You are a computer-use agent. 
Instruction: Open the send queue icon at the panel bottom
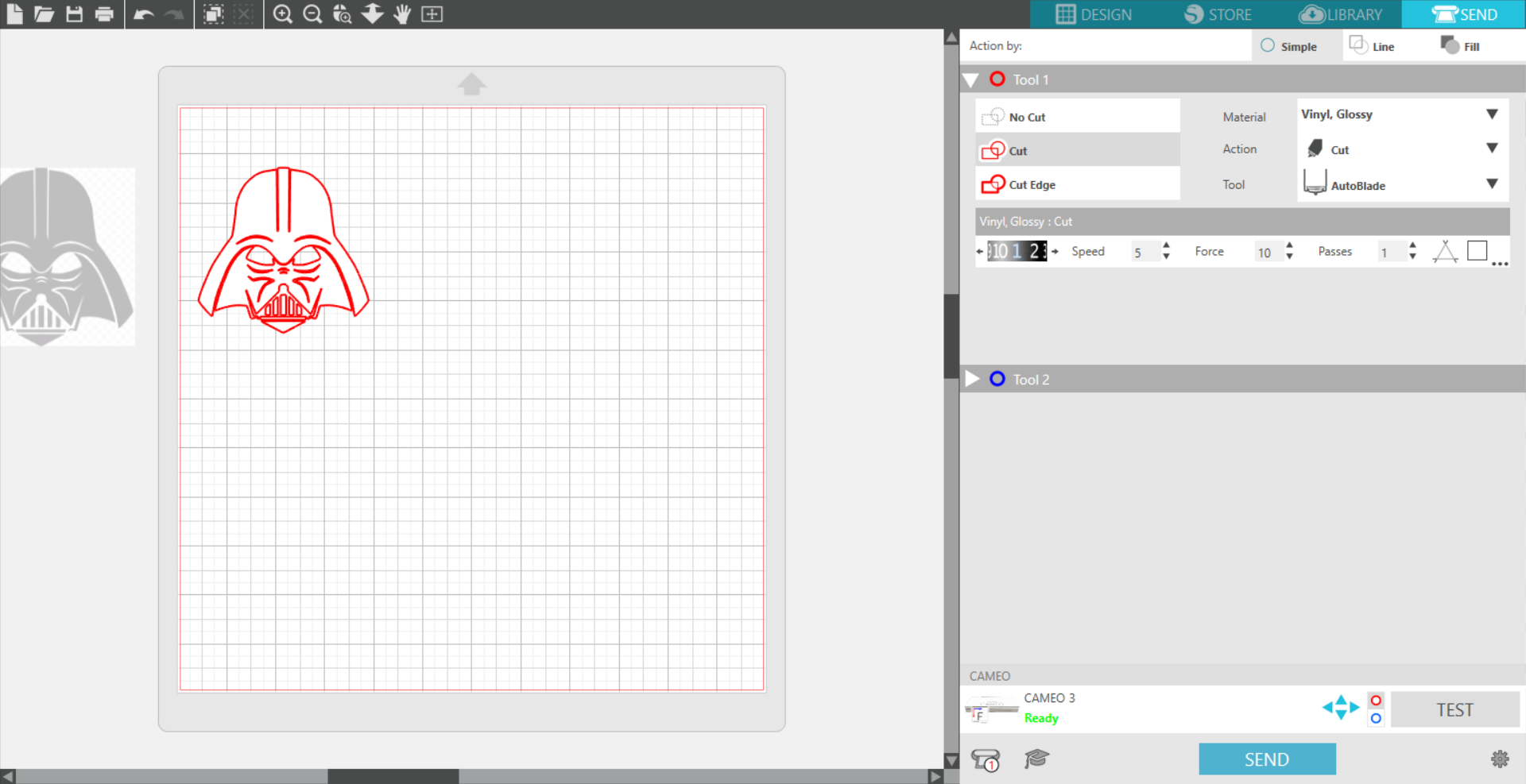(x=986, y=760)
